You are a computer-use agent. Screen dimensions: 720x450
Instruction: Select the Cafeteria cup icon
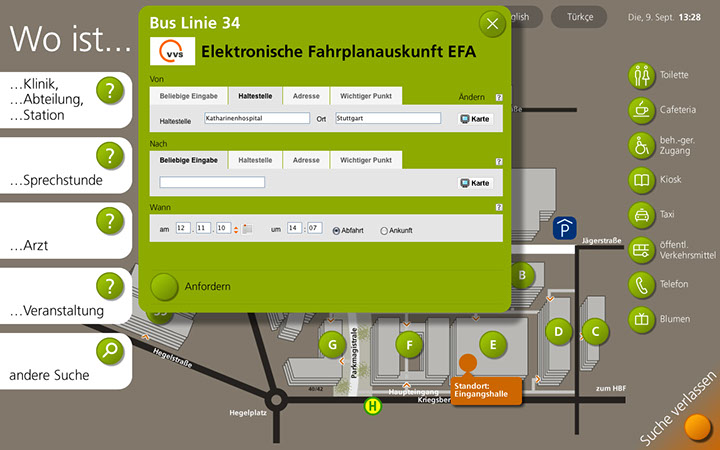[x=641, y=109]
